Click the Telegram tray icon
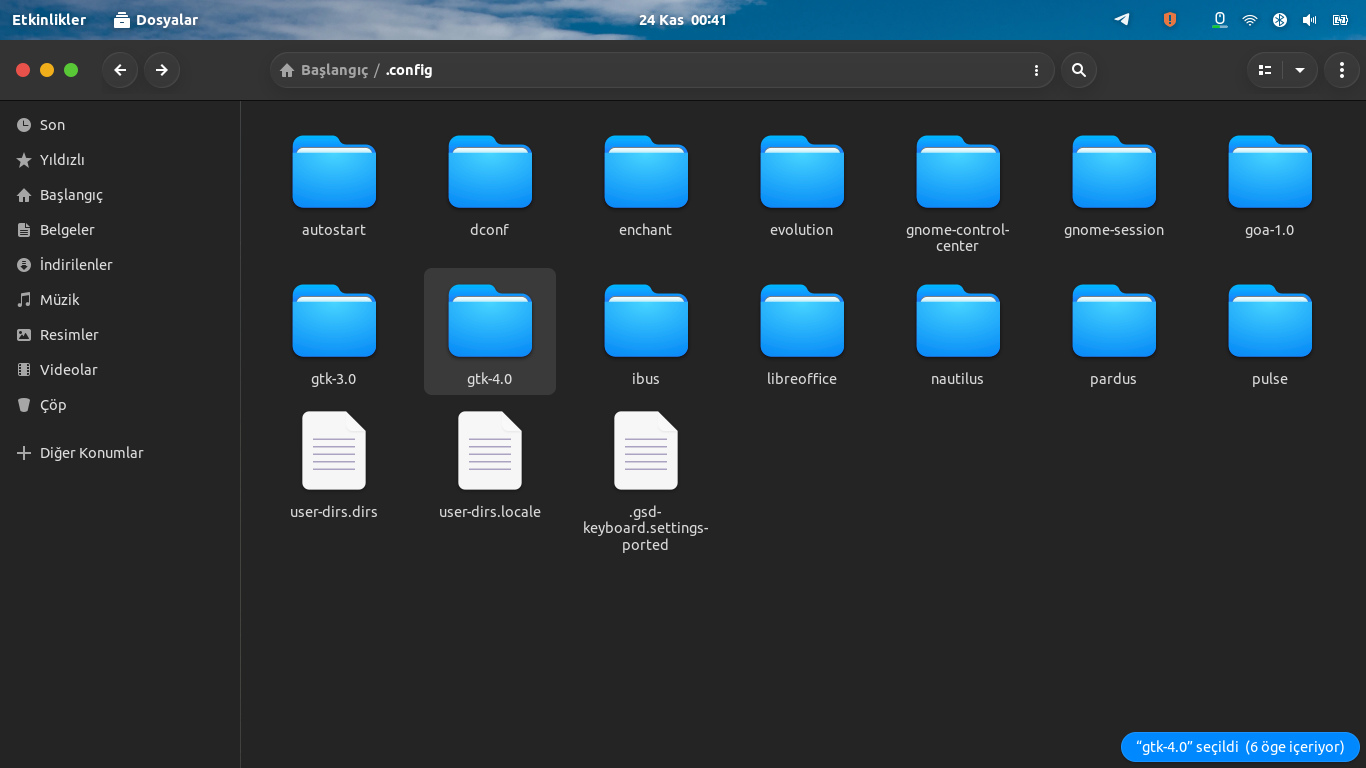The width and height of the screenshot is (1366, 768). click(1122, 20)
